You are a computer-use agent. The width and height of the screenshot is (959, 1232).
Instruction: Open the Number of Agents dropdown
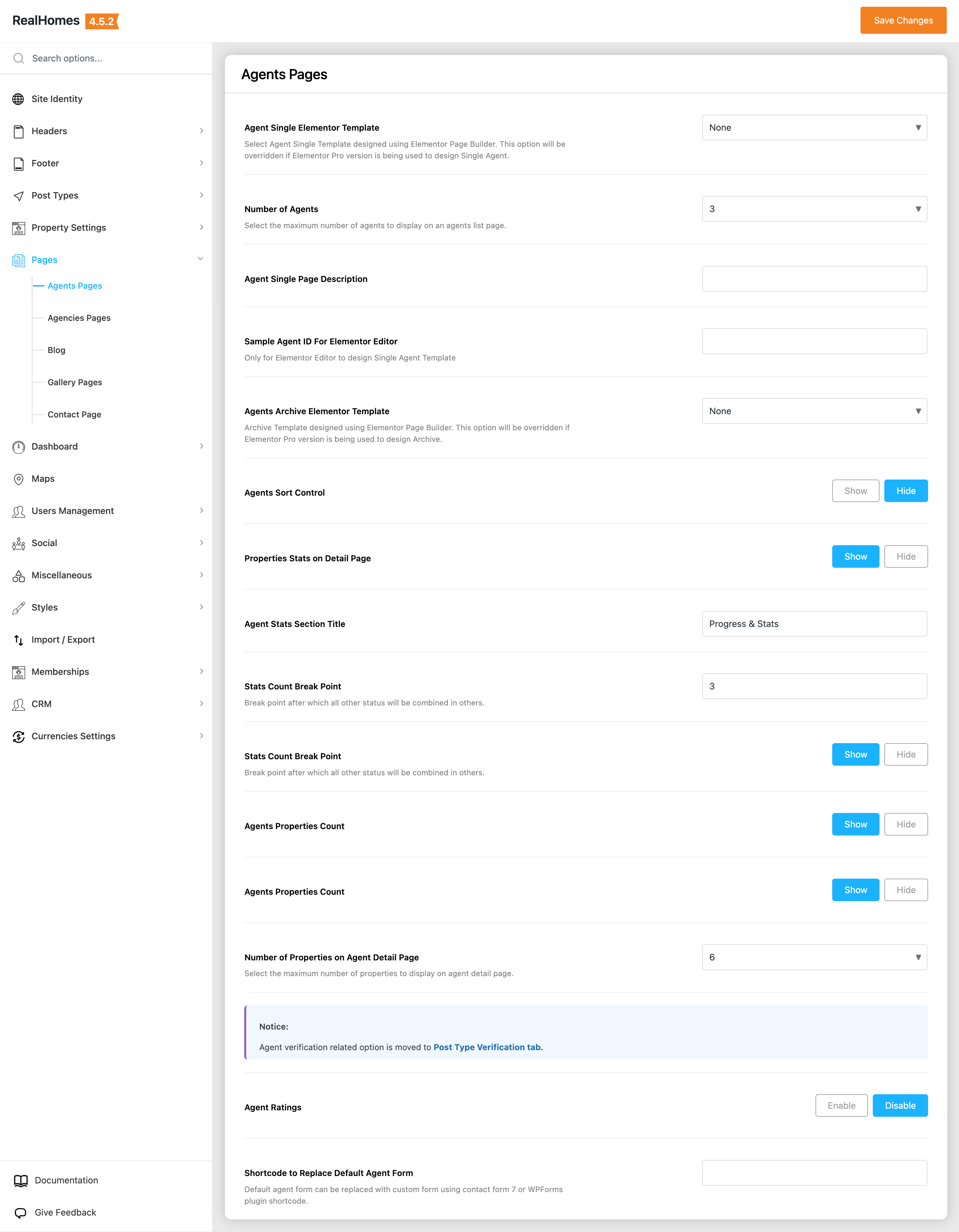[814, 209]
